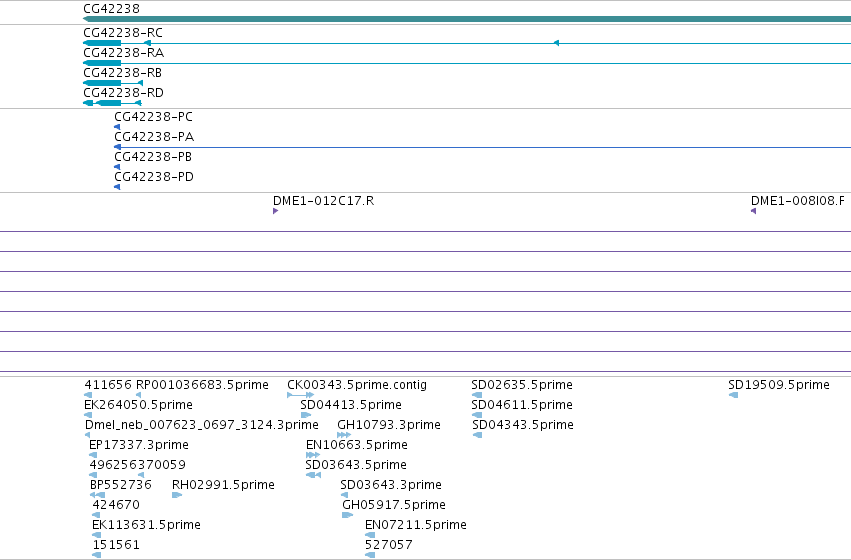Open the RH02991.5prime label

point(223,485)
